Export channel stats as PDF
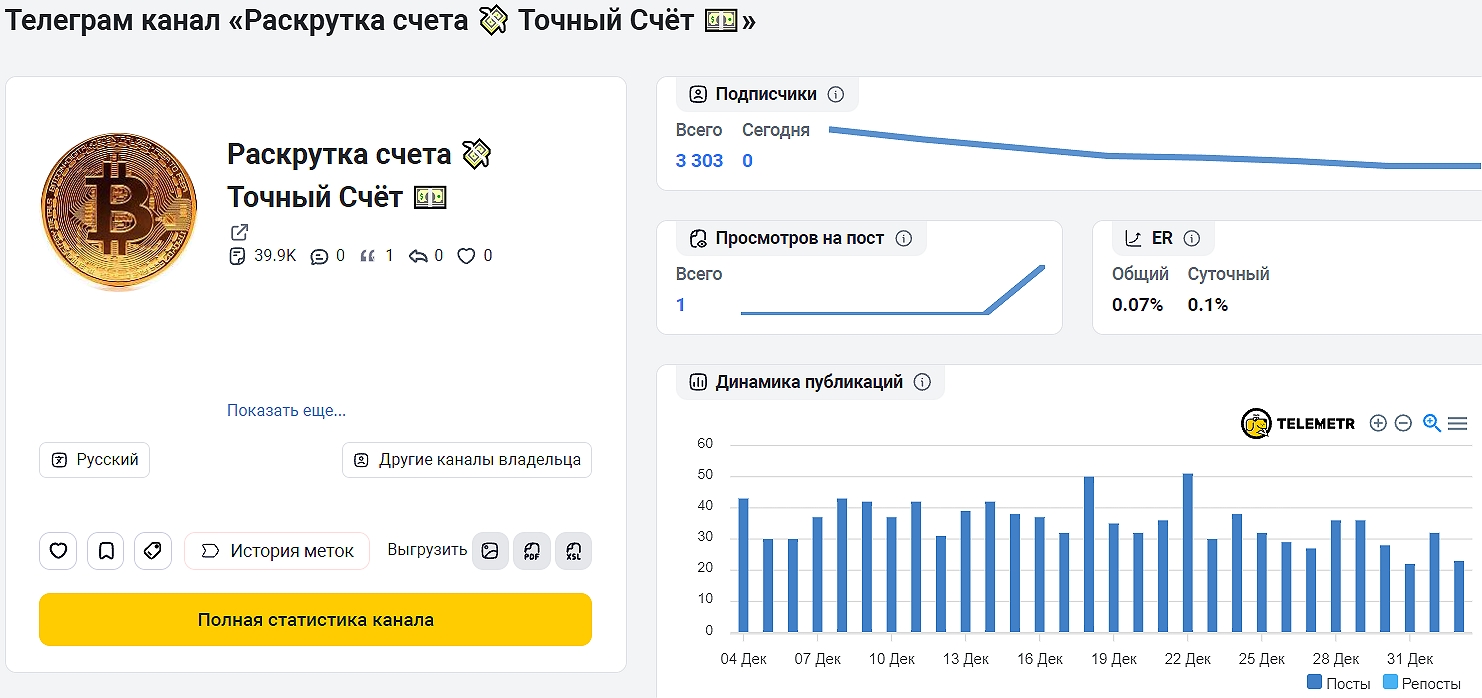The height and width of the screenshot is (698, 1482). tap(532, 551)
